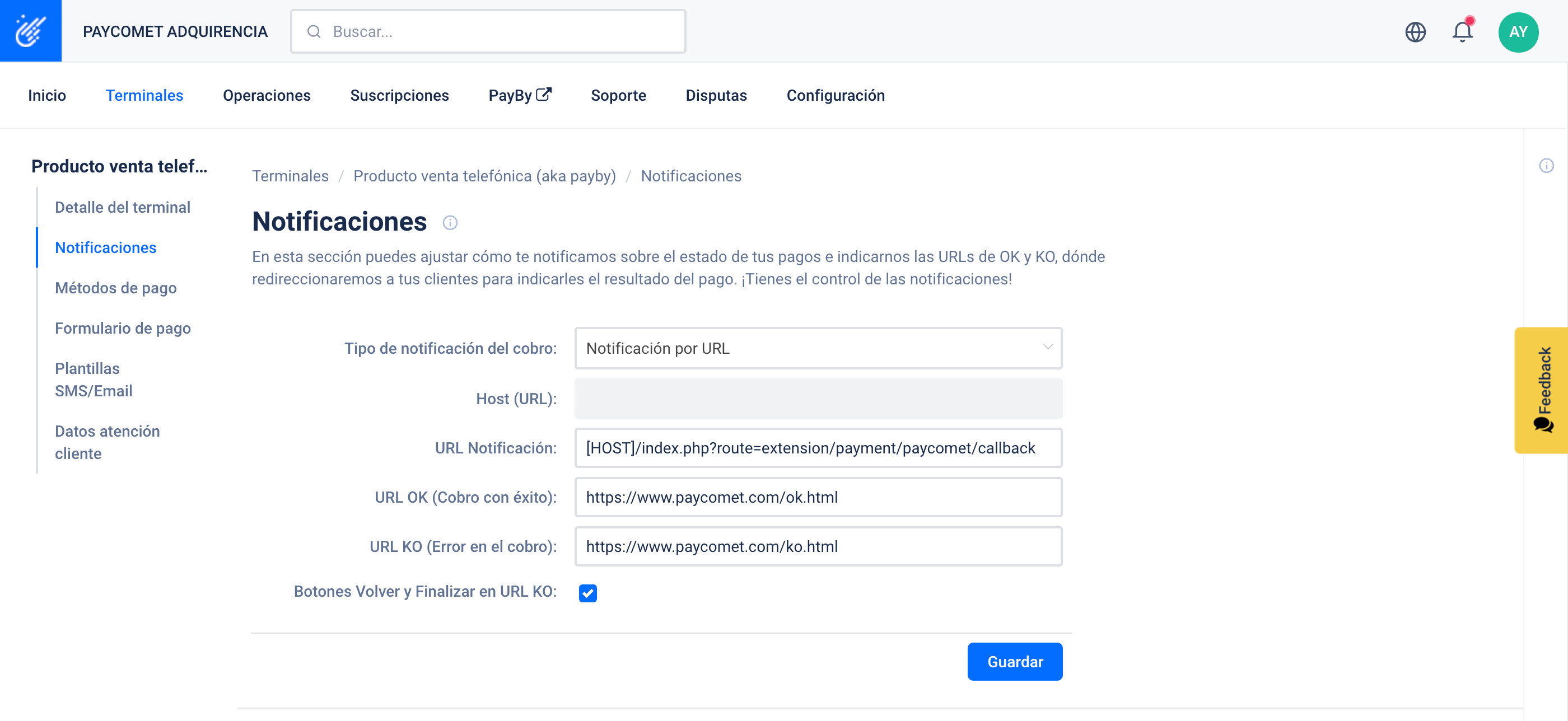Image resolution: width=1568 pixels, height=721 pixels.
Task: Open PayBy external link
Action: [519, 96]
